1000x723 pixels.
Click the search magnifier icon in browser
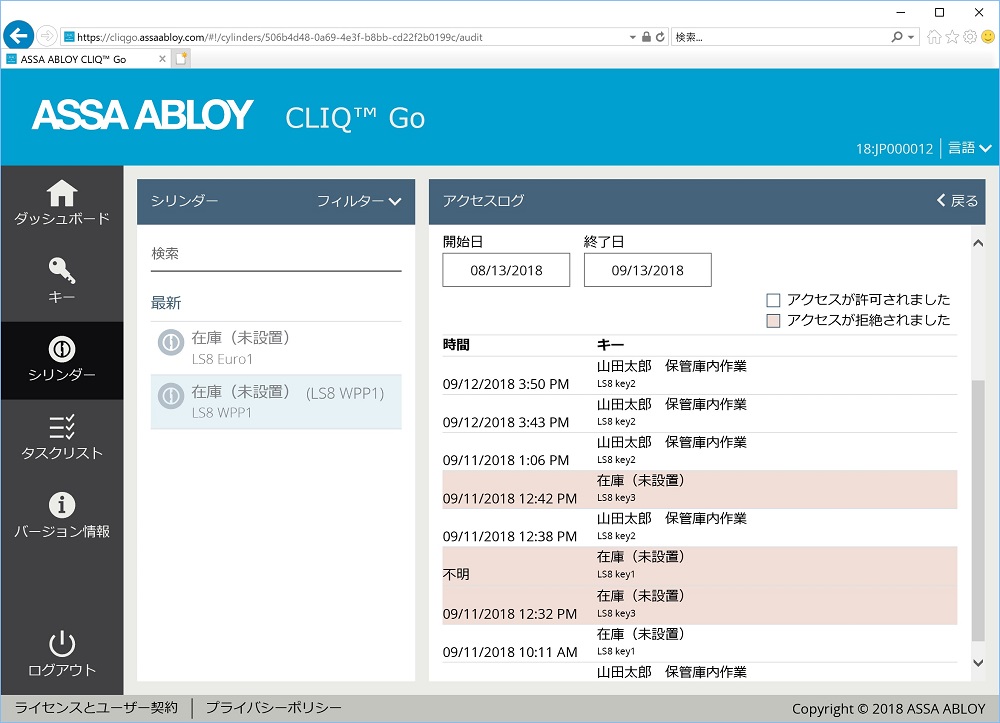point(897,37)
